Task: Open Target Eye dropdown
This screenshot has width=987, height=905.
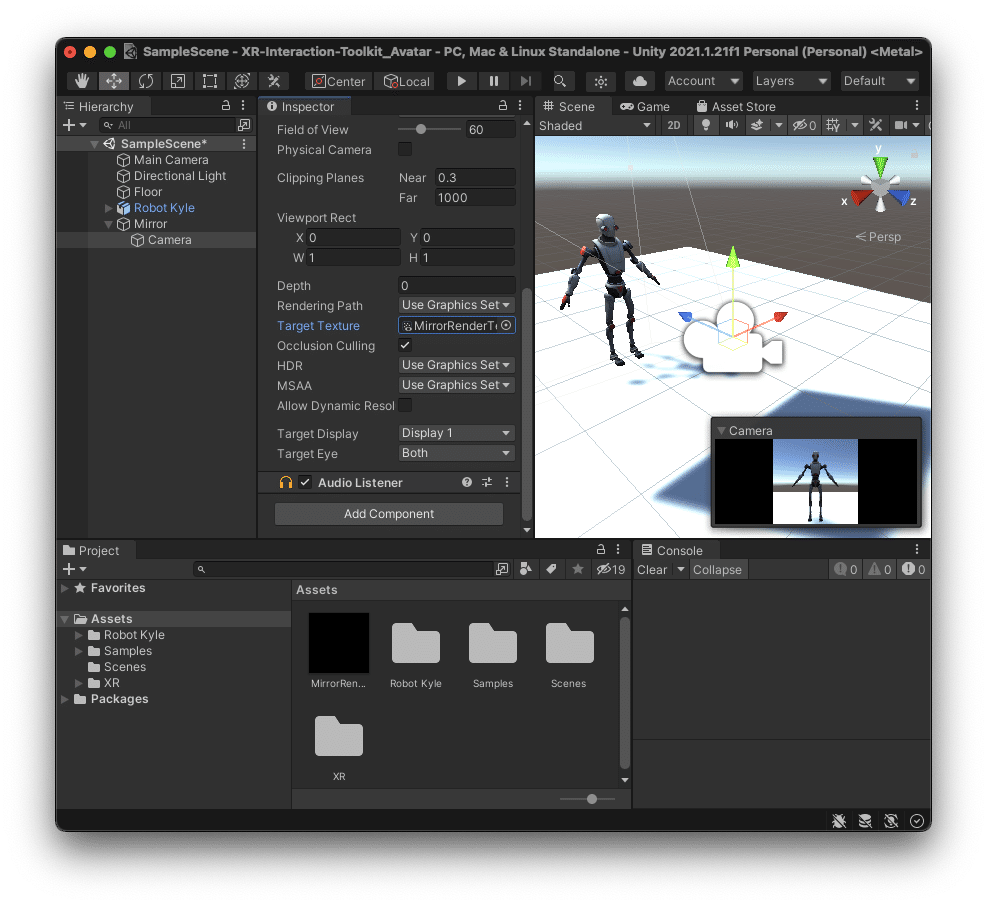Action: pos(456,453)
